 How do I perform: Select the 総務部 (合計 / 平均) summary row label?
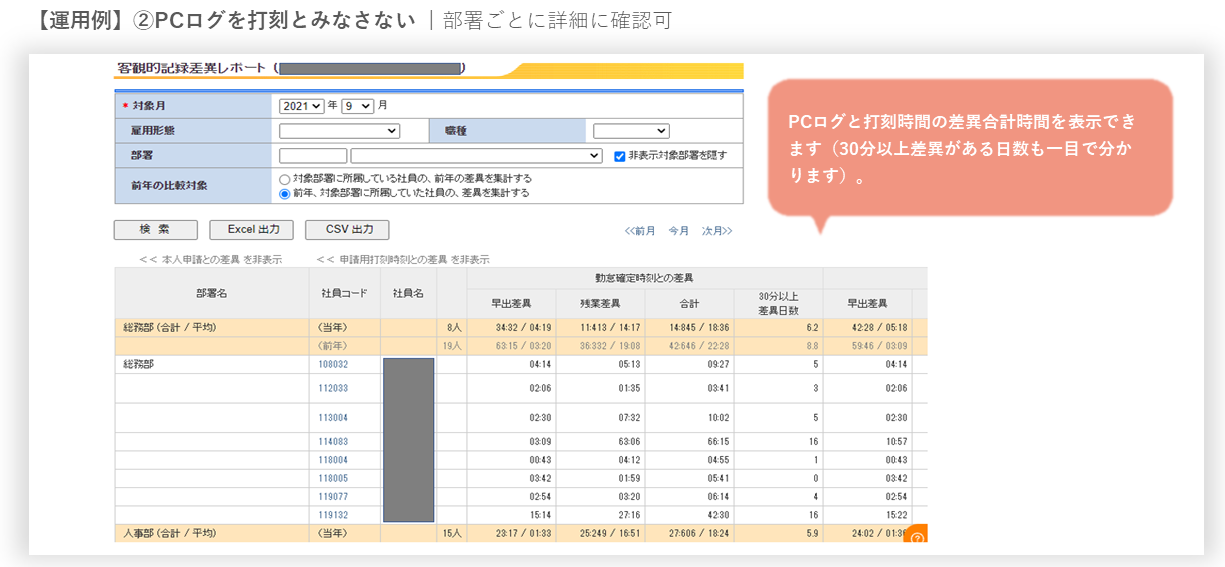[168, 328]
